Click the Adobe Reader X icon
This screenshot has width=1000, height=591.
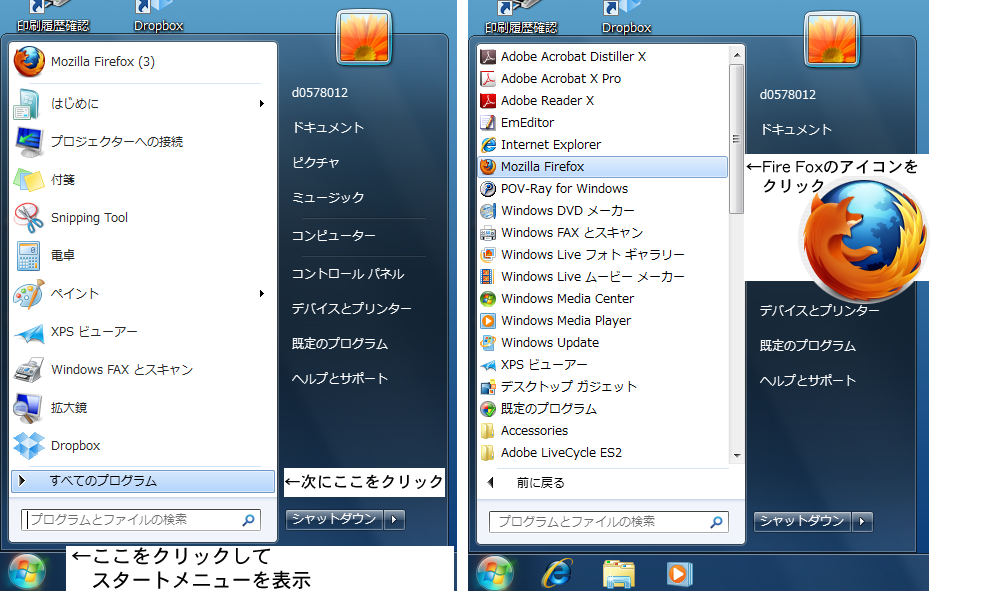(x=488, y=100)
